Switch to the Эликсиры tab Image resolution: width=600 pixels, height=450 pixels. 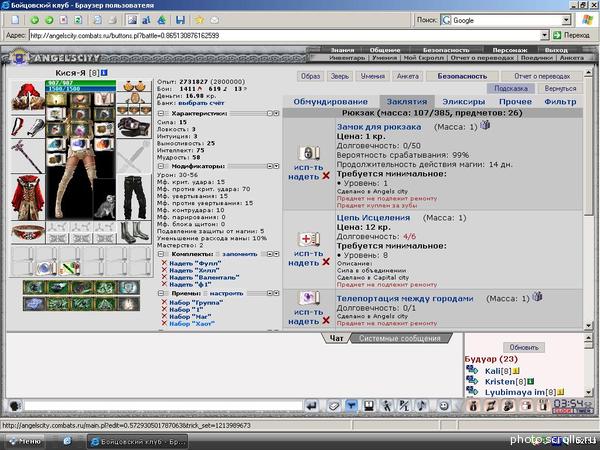click(464, 102)
